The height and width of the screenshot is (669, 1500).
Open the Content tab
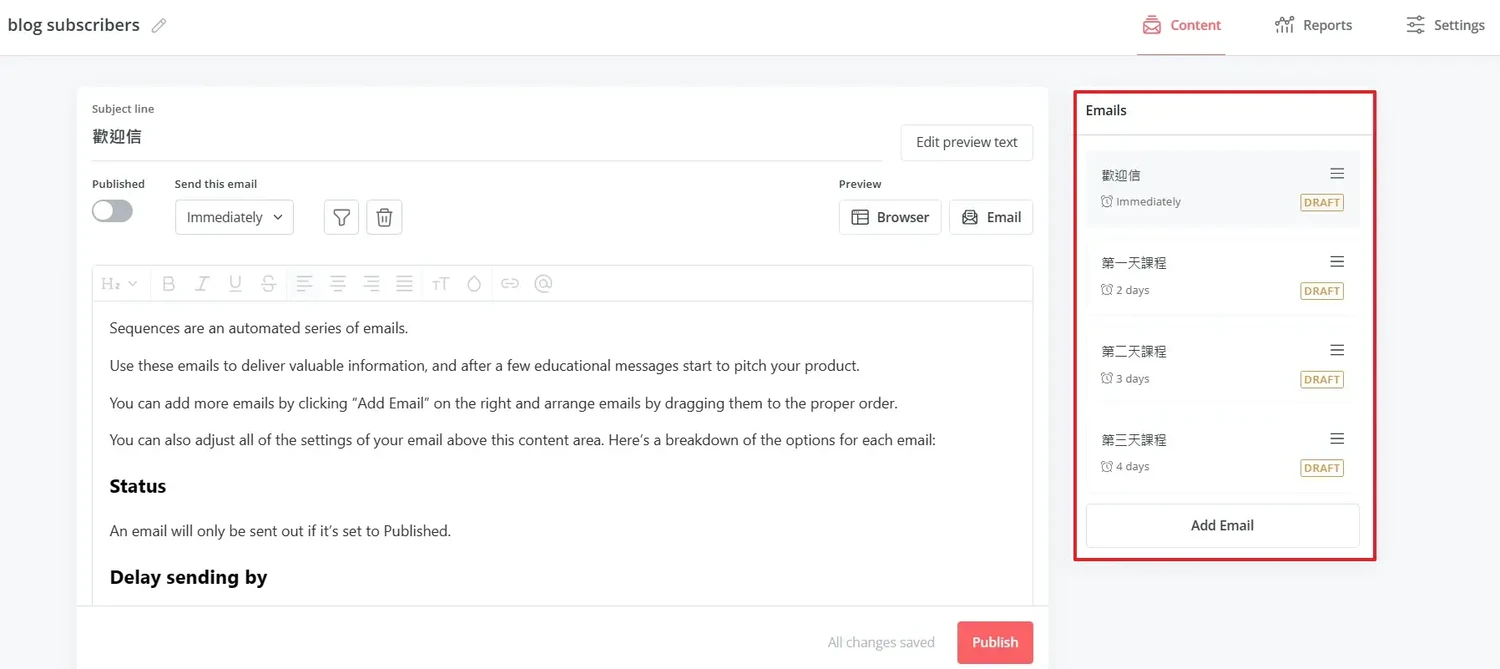click(1181, 26)
